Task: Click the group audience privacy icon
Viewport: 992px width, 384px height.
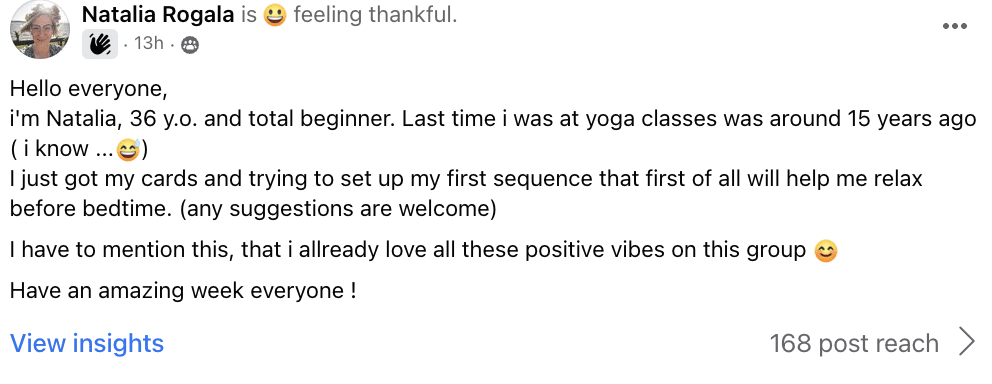Action: pyautogui.click(x=190, y=45)
